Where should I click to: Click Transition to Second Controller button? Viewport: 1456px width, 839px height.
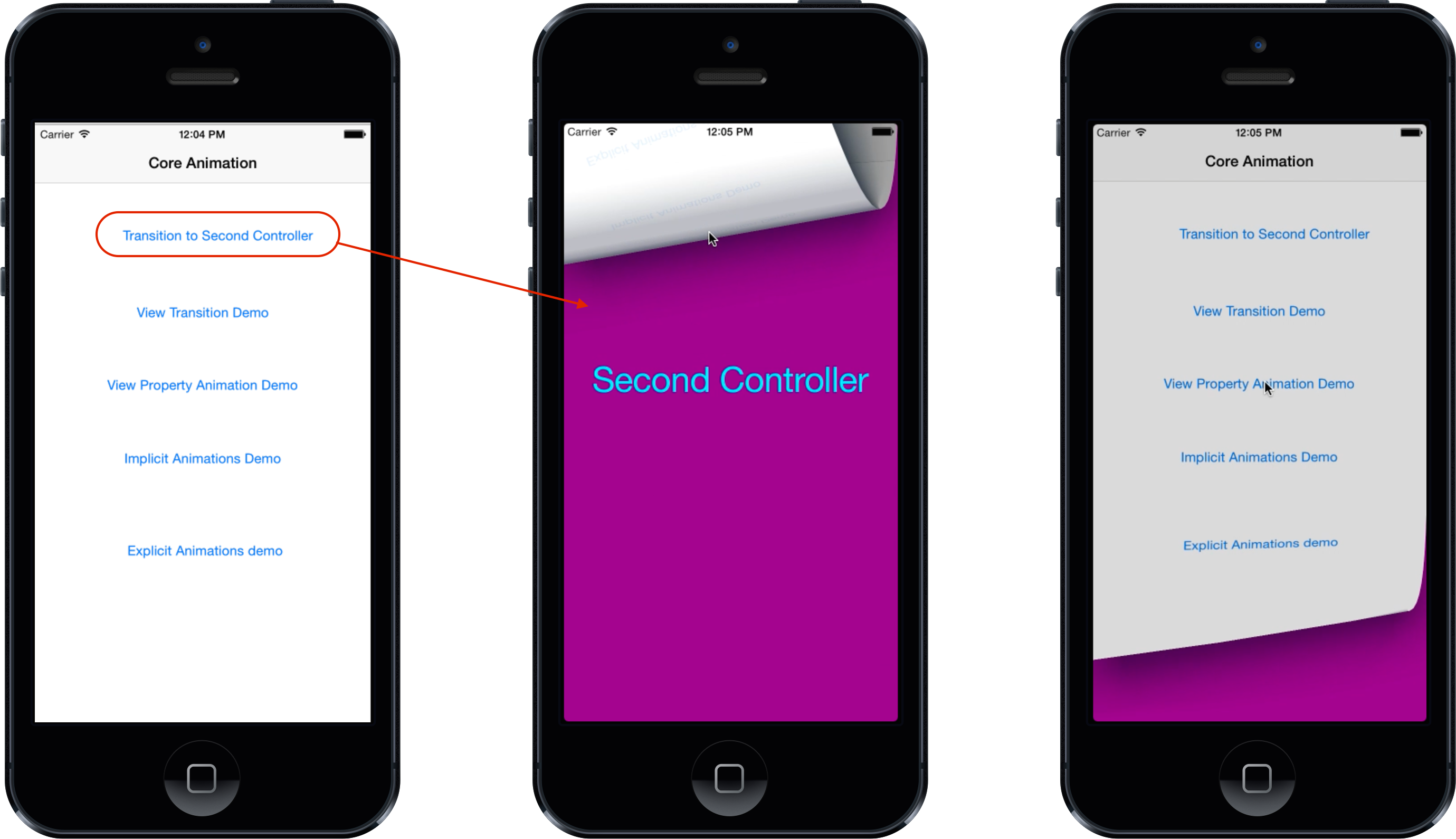pyautogui.click(x=218, y=235)
